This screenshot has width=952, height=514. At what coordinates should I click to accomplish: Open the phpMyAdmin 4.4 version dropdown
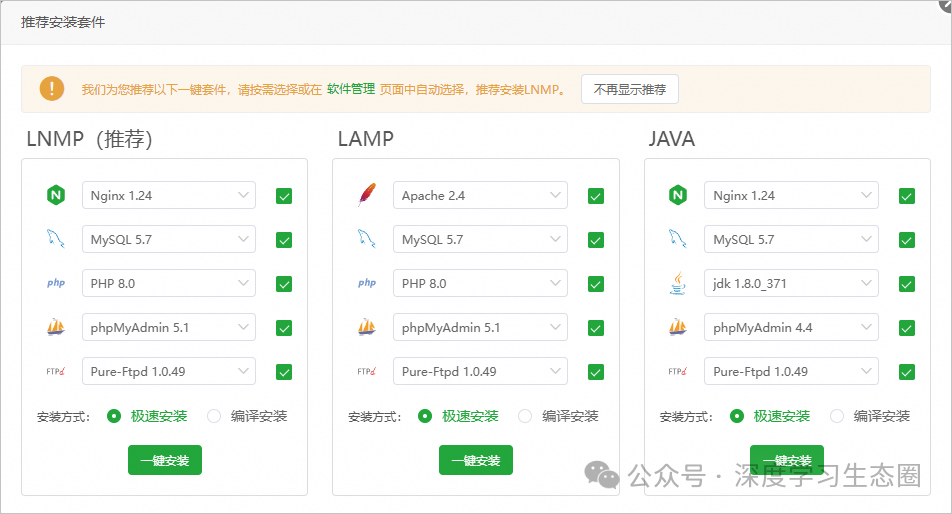791,327
